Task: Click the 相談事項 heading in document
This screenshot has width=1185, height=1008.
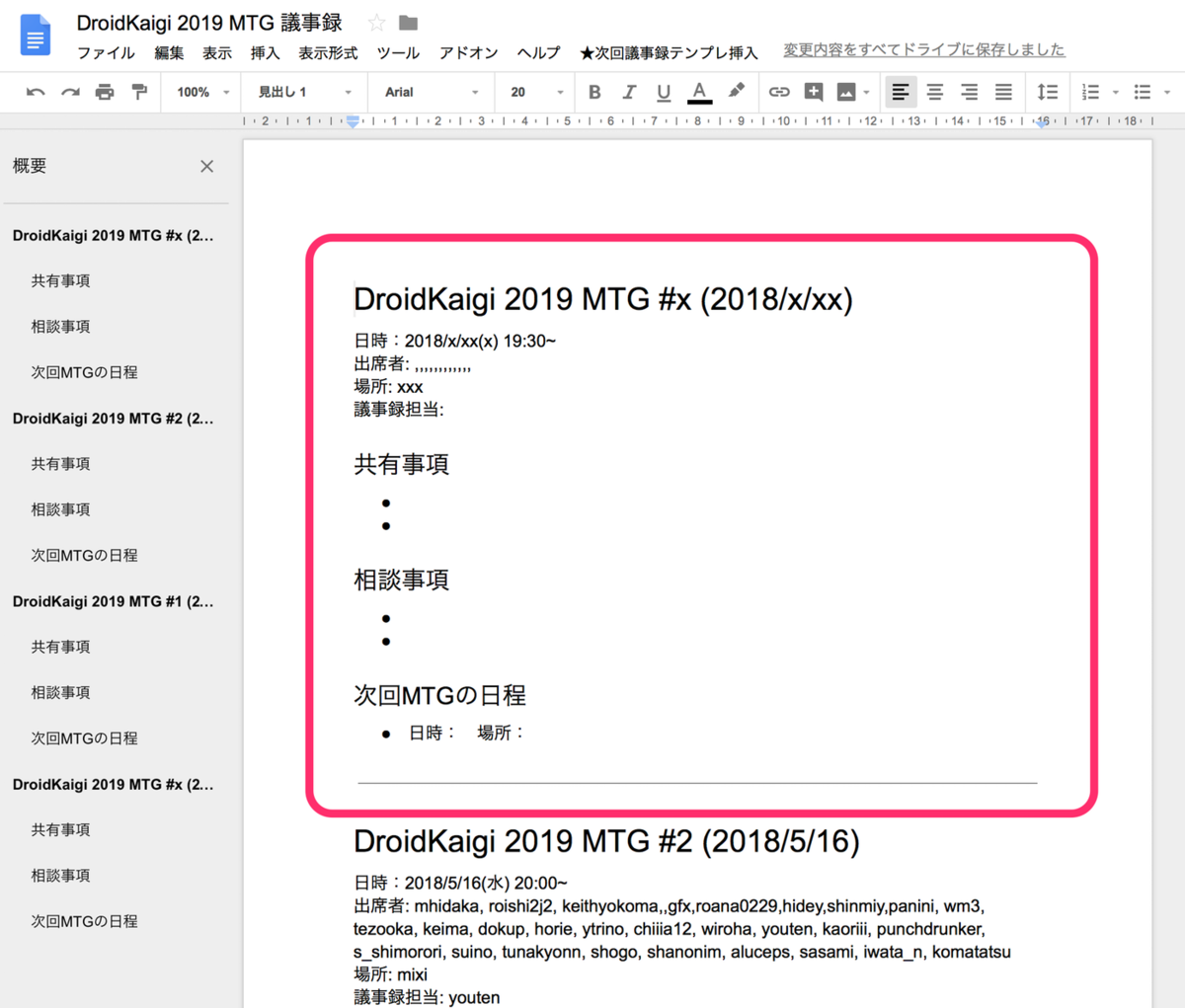Action: [402, 580]
